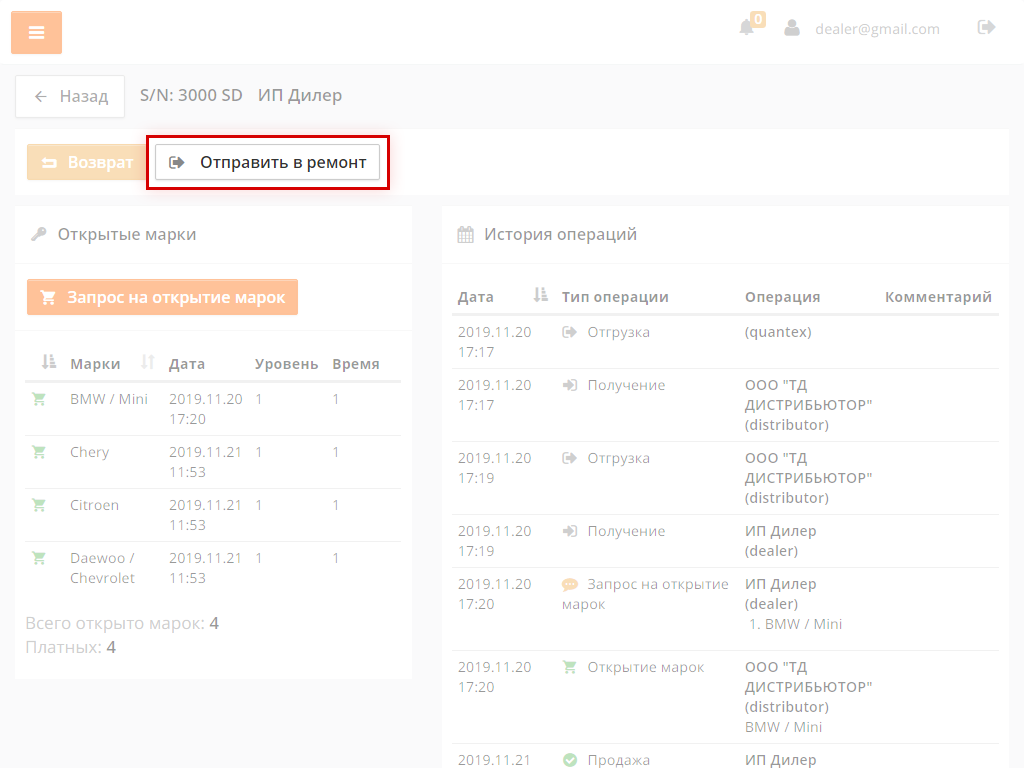Click the notifications bell icon

point(746,28)
